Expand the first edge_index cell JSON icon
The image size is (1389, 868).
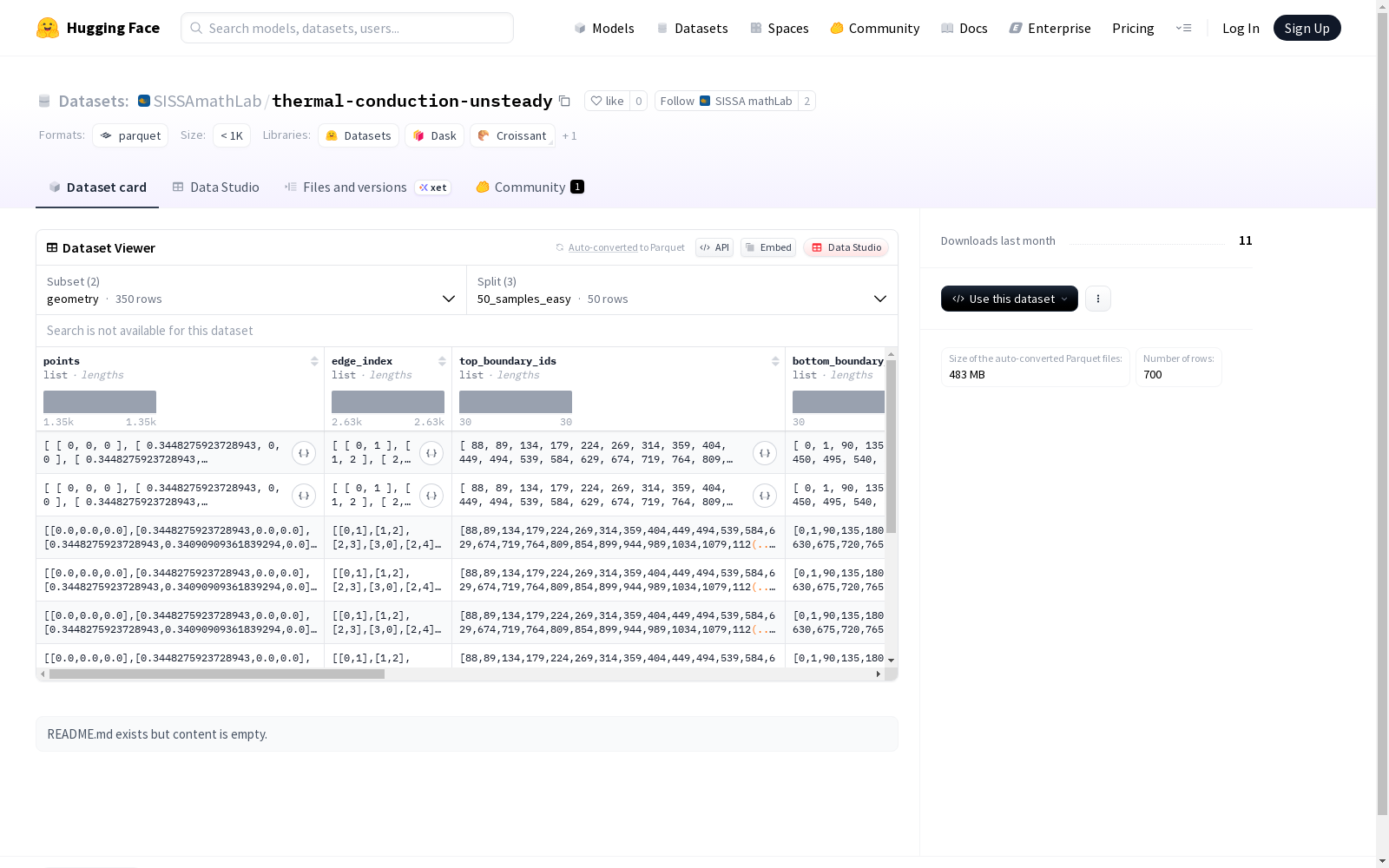point(431,453)
